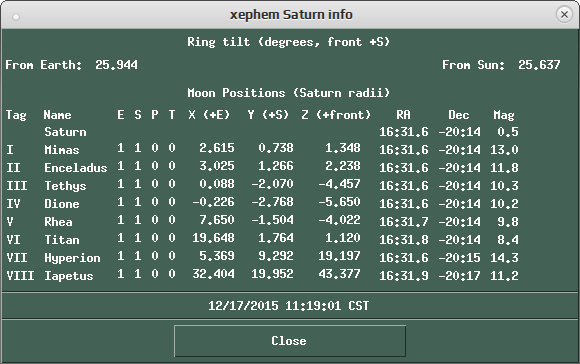Click the Iapetus moon name

click(69, 276)
